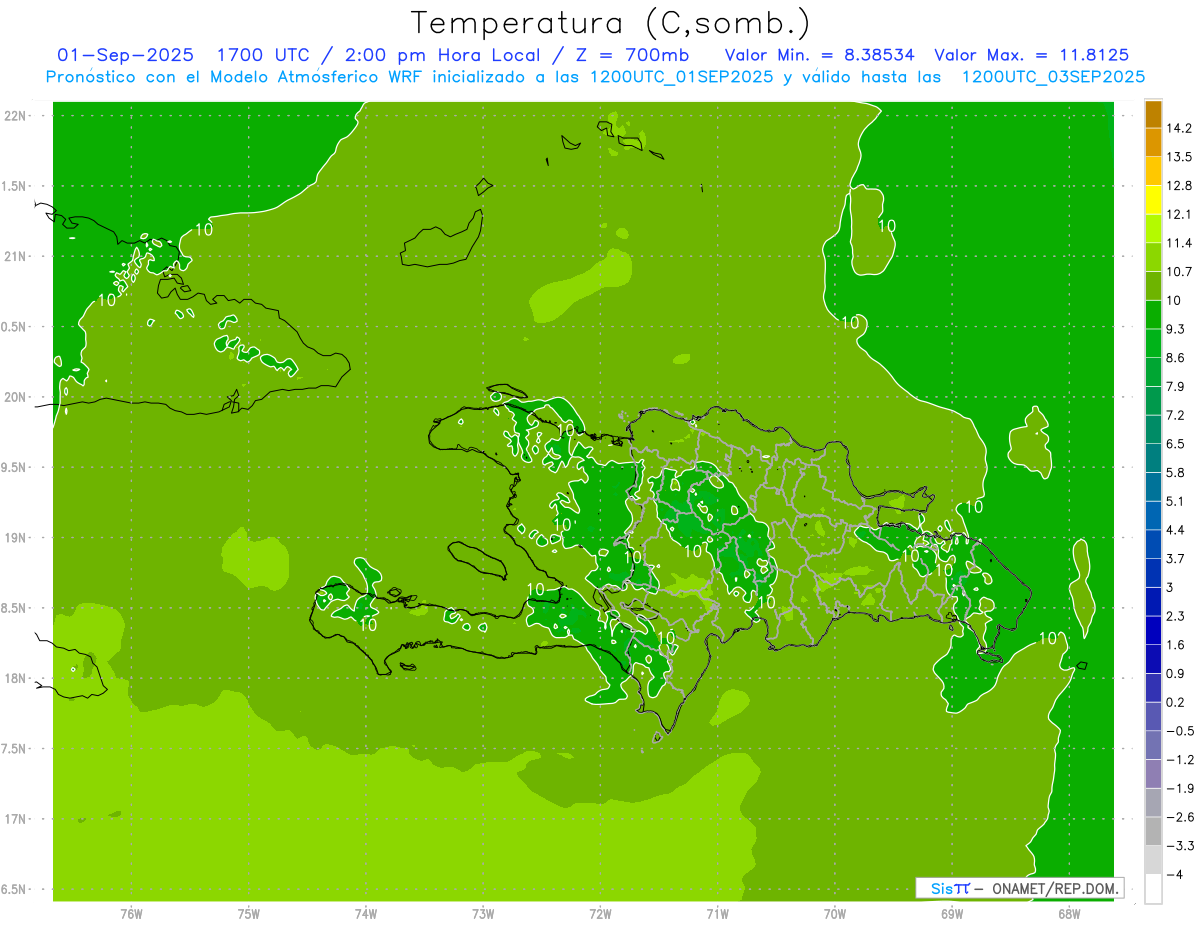The image size is (1200, 927).
Task: Click the 12.8 colorbar value
Action: pos(1178,186)
